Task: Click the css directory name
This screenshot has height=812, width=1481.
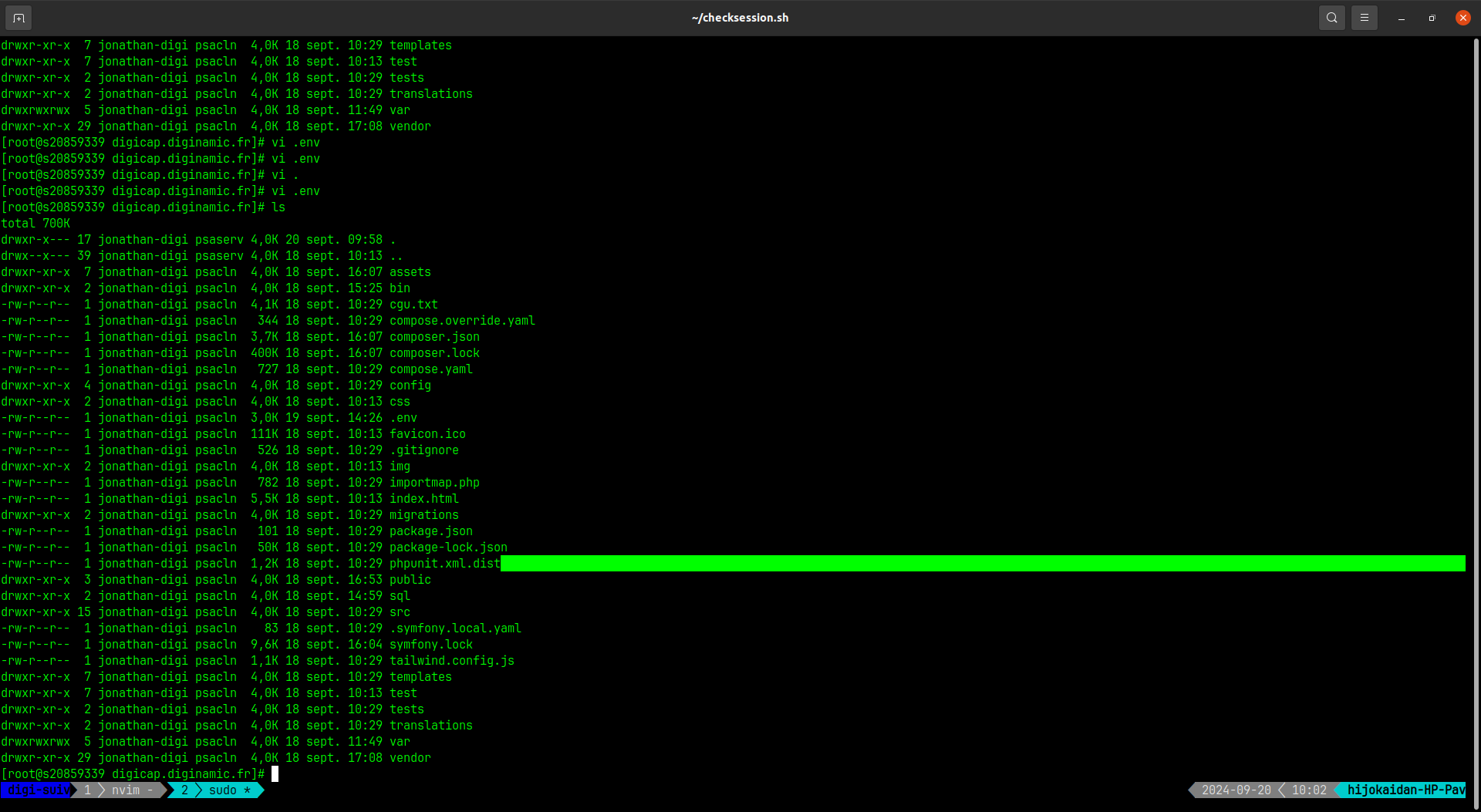Action: point(400,402)
